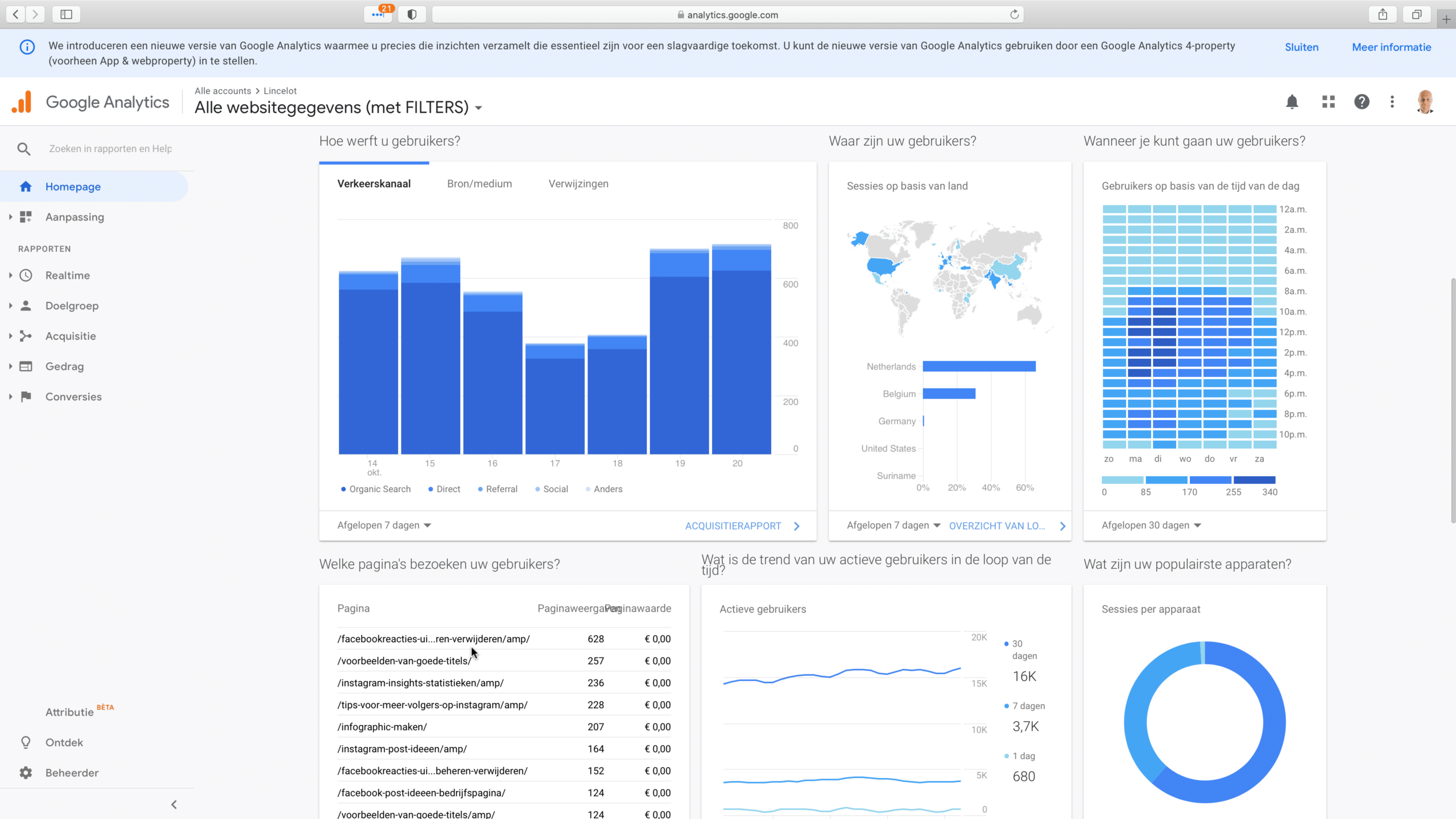Open Beheerder in the sidebar
This screenshot has height=819, width=1456.
pos(72,772)
